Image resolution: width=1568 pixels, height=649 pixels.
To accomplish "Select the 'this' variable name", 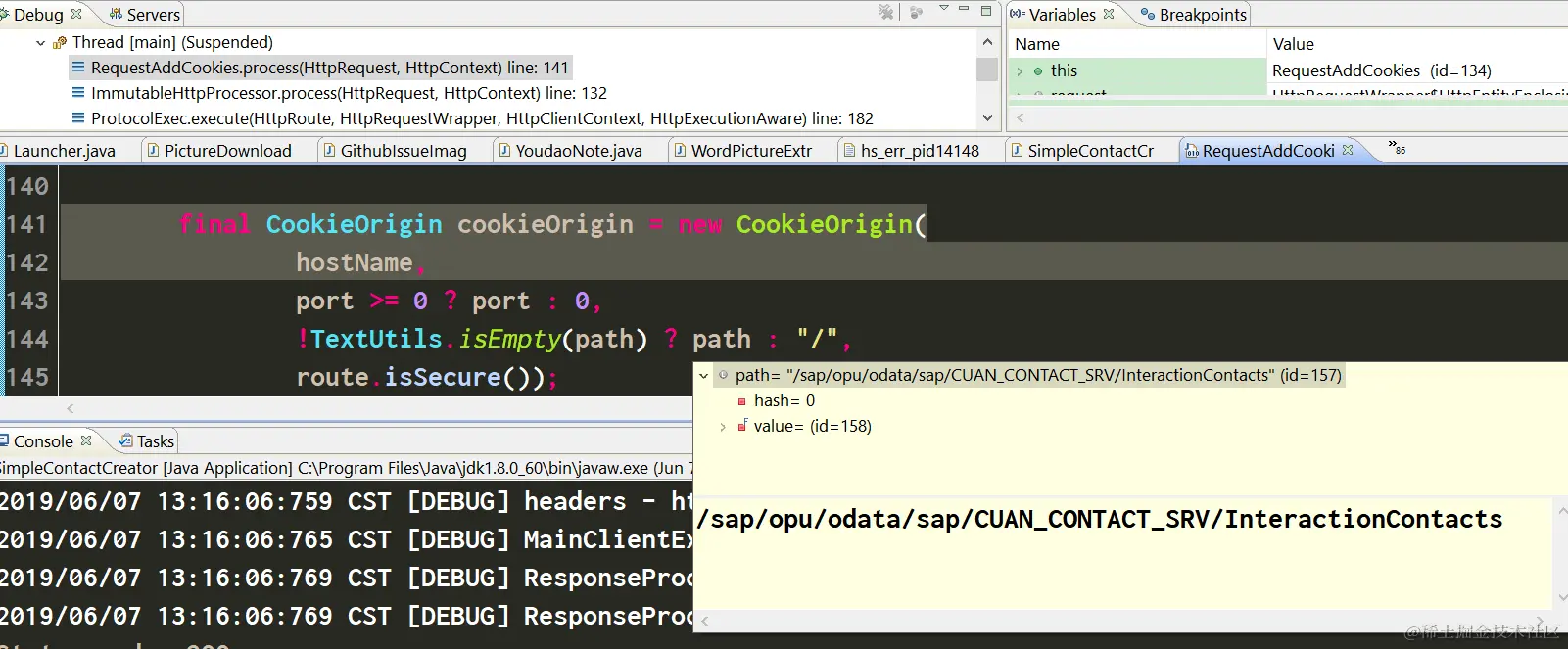I will coord(1064,70).
